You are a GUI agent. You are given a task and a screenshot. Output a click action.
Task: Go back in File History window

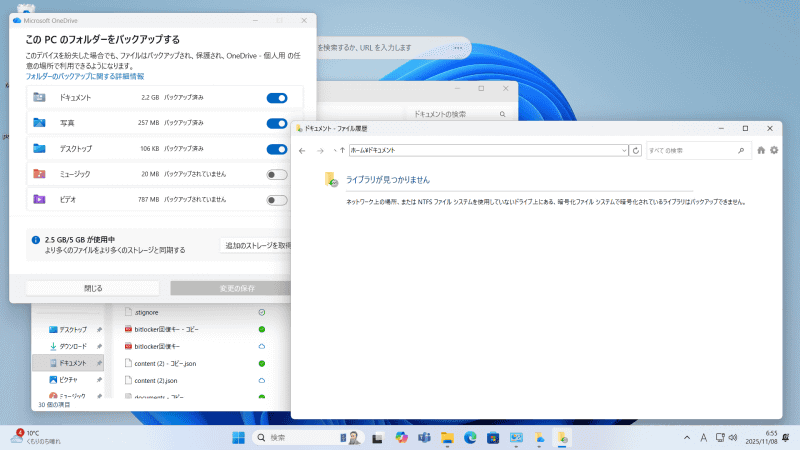pyautogui.click(x=302, y=151)
